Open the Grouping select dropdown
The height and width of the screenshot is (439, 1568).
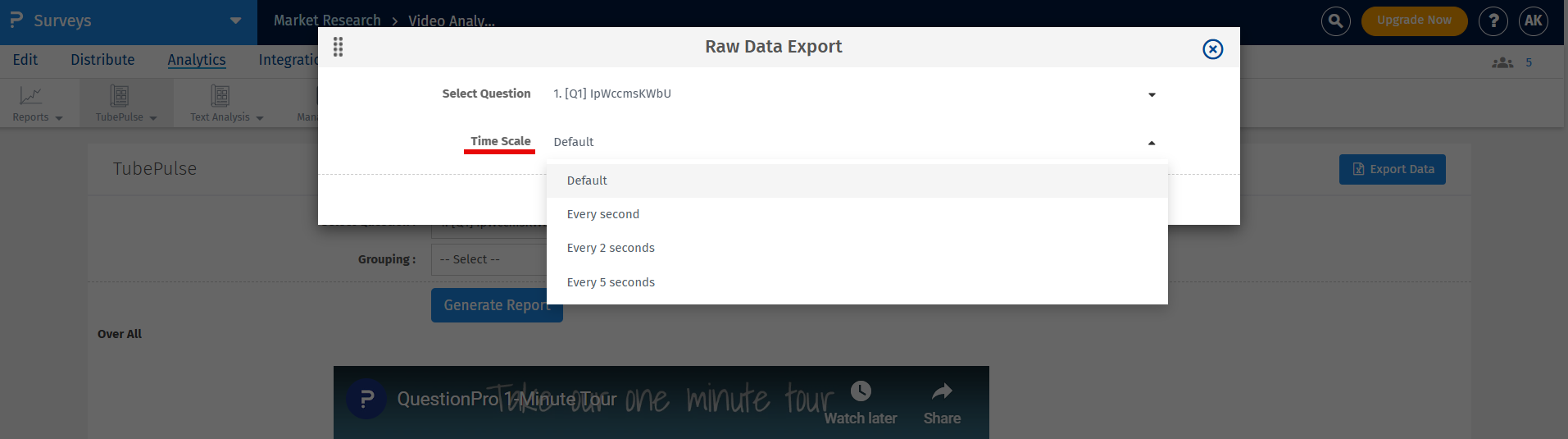tap(489, 259)
